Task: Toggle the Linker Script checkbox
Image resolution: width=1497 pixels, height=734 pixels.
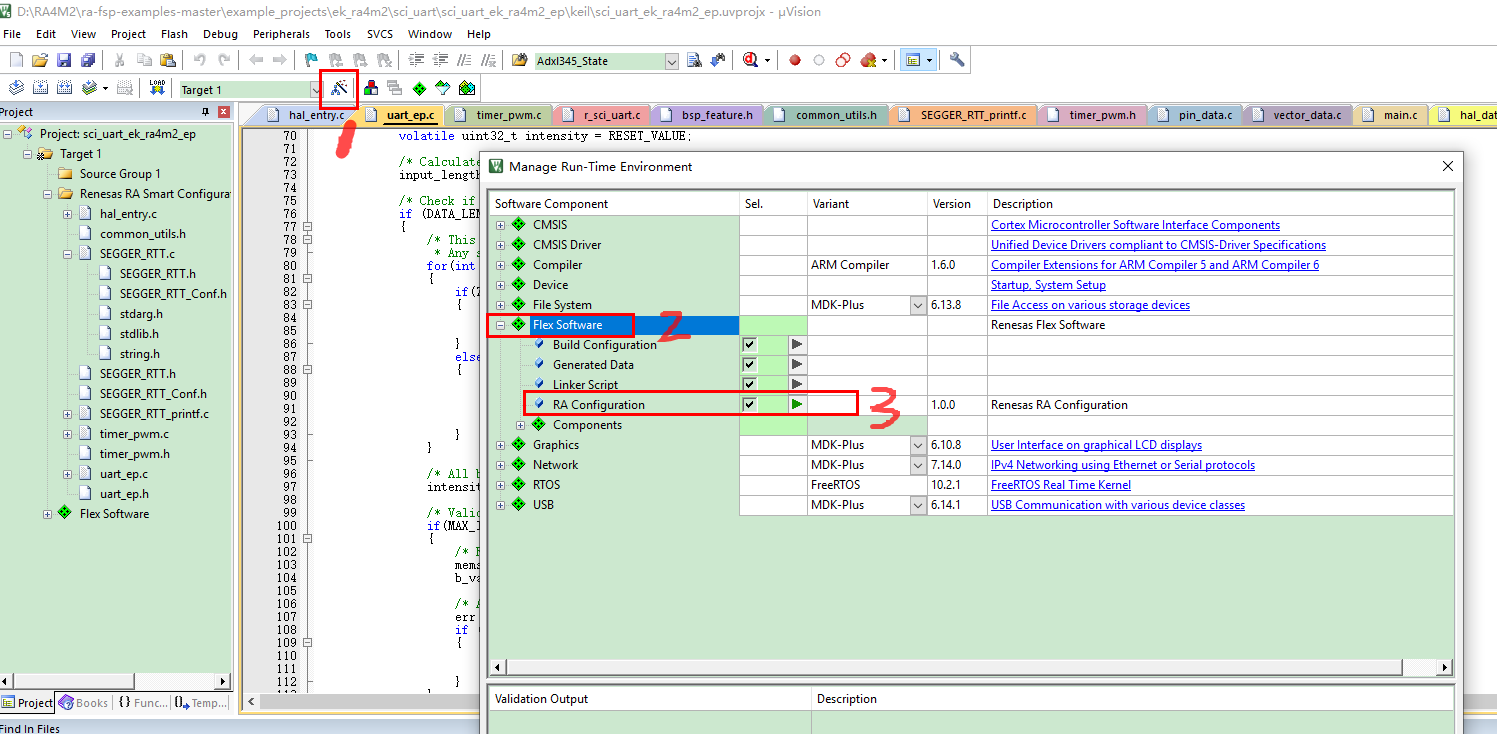Action: 749,385
